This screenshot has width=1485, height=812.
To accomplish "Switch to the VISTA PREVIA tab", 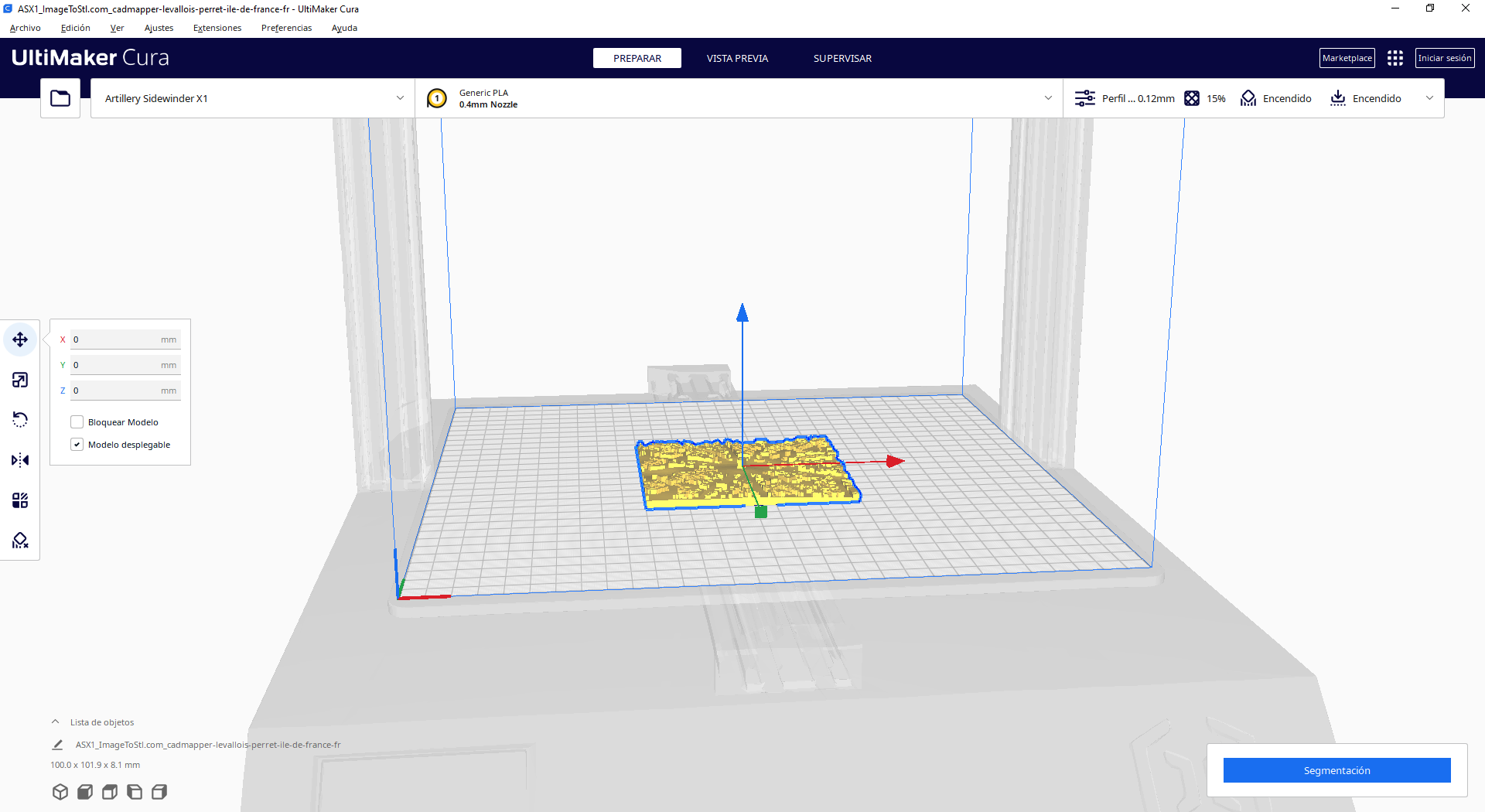I will click(737, 58).
